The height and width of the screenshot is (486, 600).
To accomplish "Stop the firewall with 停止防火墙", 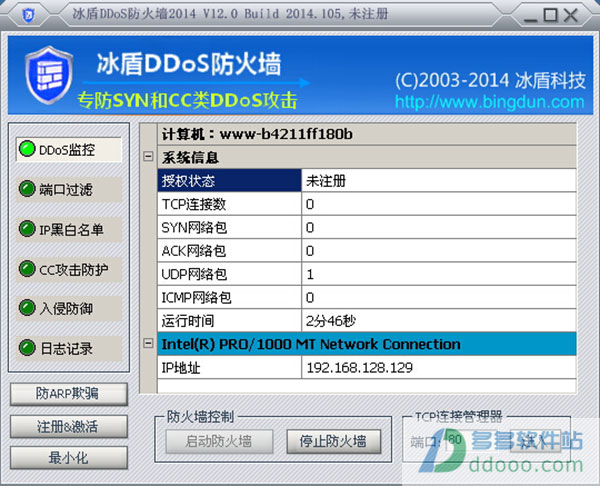I will (x=334, y=441).
